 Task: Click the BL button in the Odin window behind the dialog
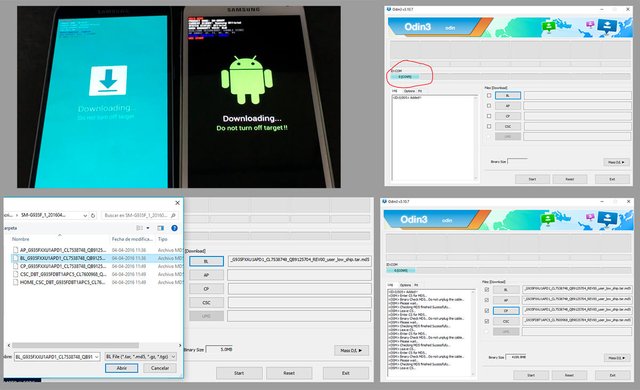coord(206,261)
